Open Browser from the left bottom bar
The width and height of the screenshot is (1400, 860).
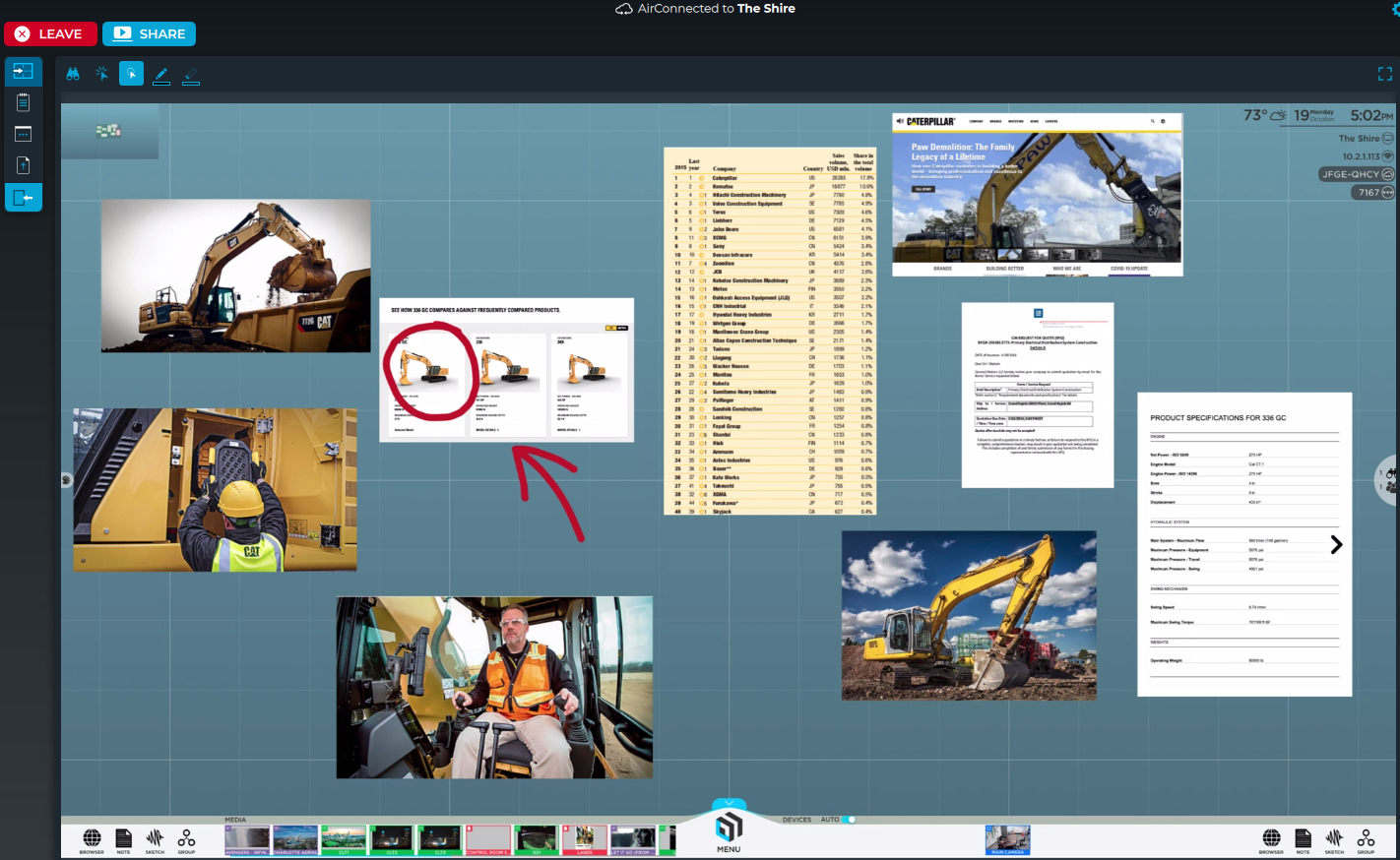click(x=92, y=841)
